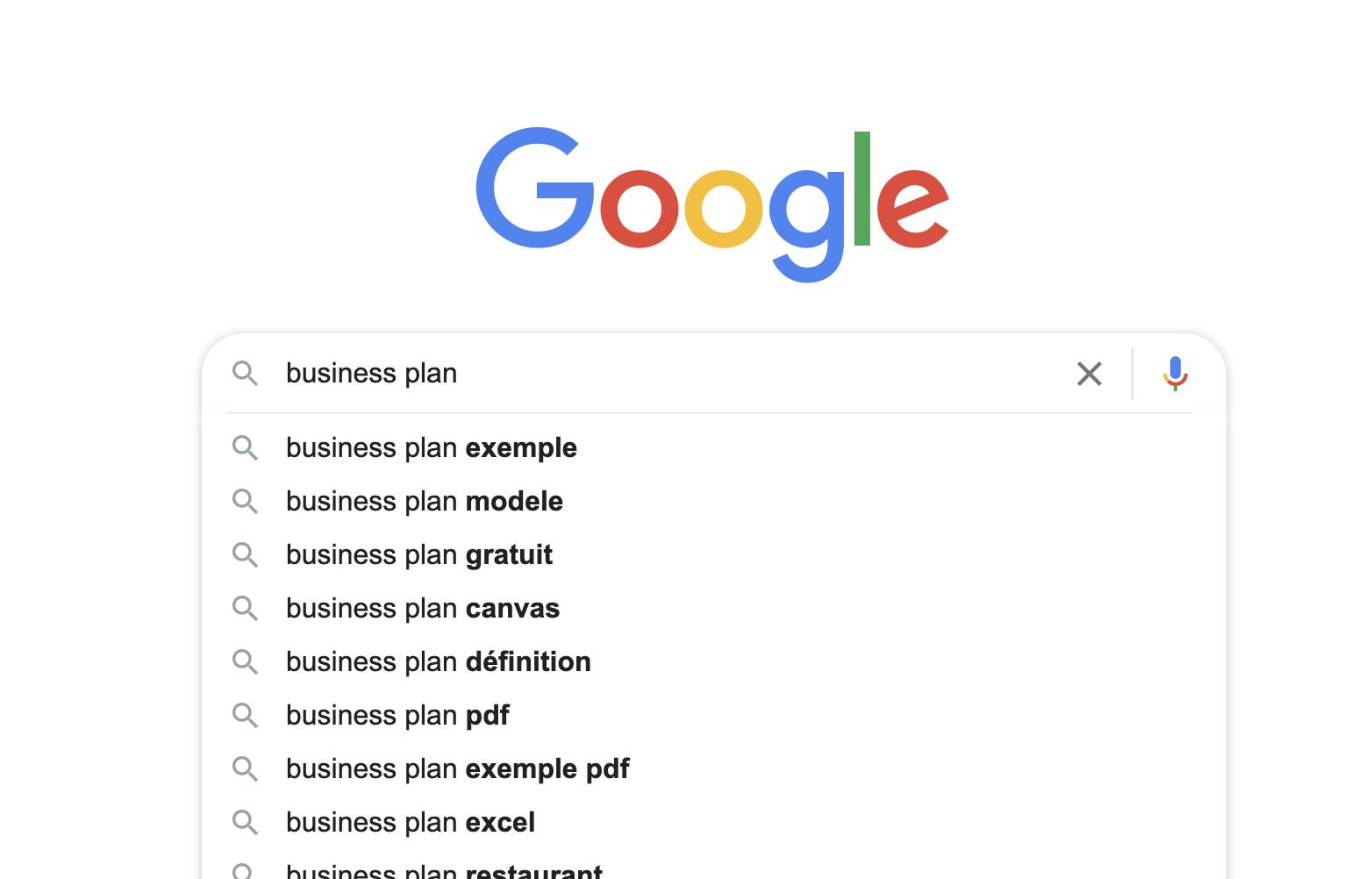Click the search icon beside 'business plan pdf'

[246, 715]
